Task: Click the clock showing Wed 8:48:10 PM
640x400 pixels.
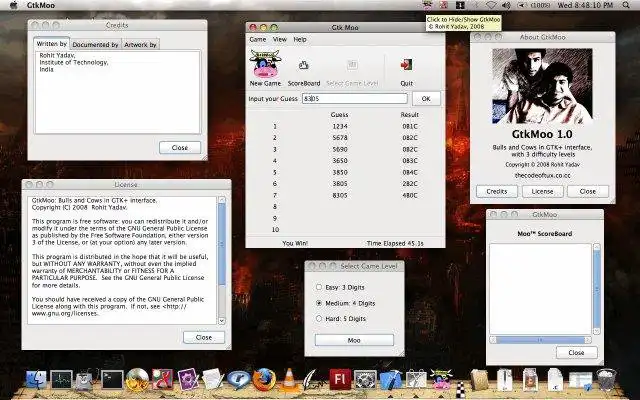Action: 585,5
